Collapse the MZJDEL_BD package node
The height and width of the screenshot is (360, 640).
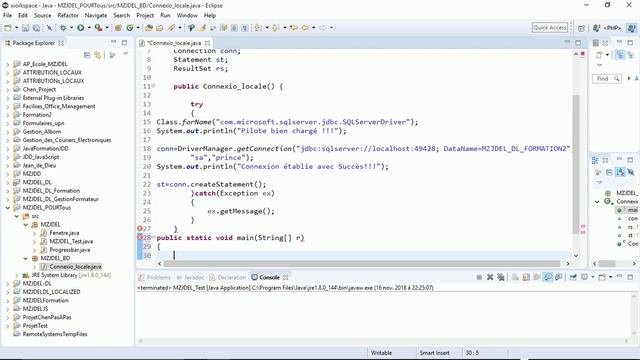click(x=26, y=258)
